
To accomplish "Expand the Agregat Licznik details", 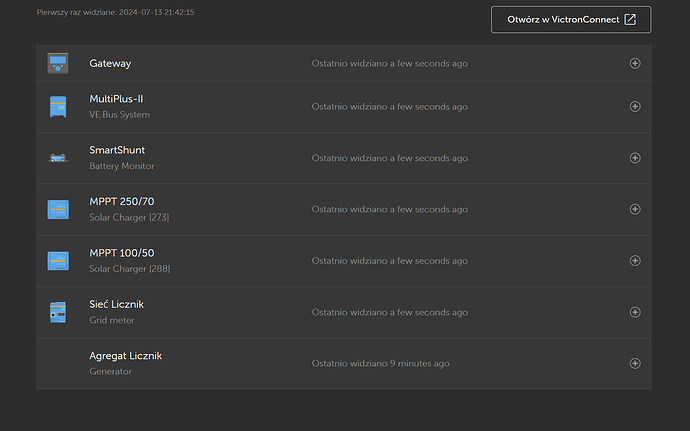I will (635, 363).
